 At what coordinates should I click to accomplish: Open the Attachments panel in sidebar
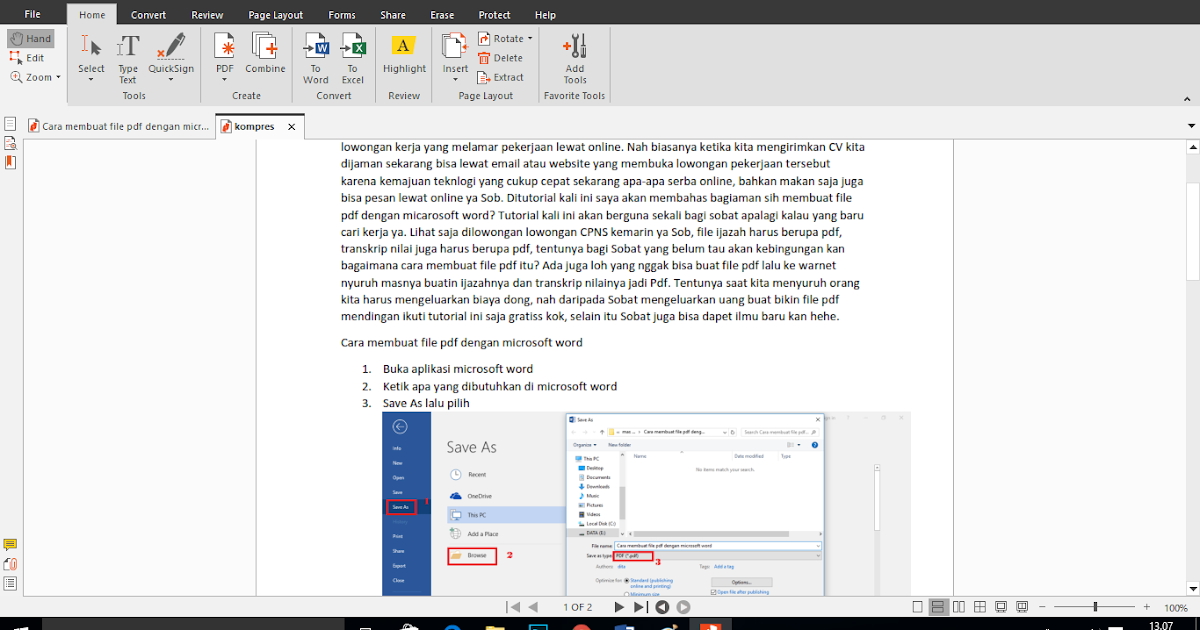(x=10, y=564)
